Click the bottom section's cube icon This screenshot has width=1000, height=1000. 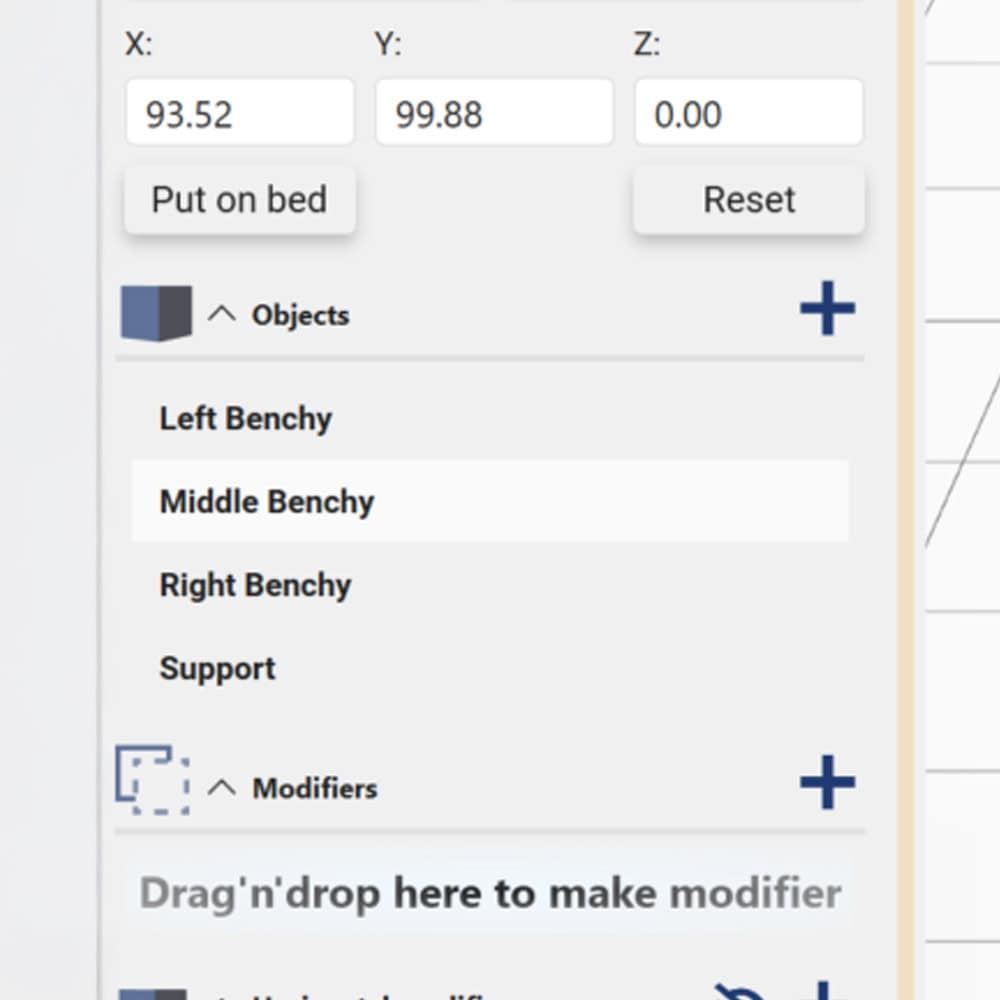(x=153, y=994)
